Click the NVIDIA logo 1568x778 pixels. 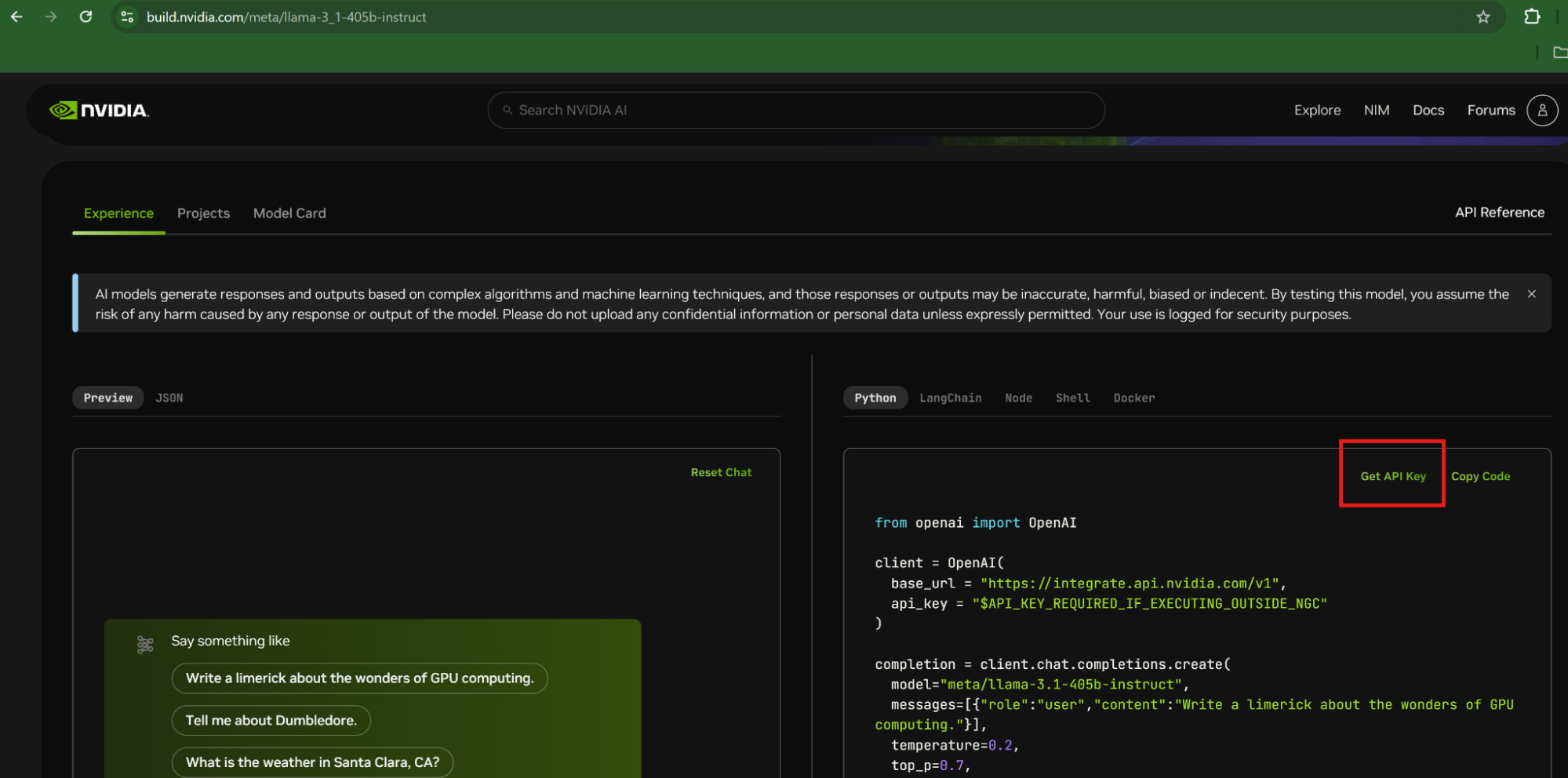click(99, 111)
